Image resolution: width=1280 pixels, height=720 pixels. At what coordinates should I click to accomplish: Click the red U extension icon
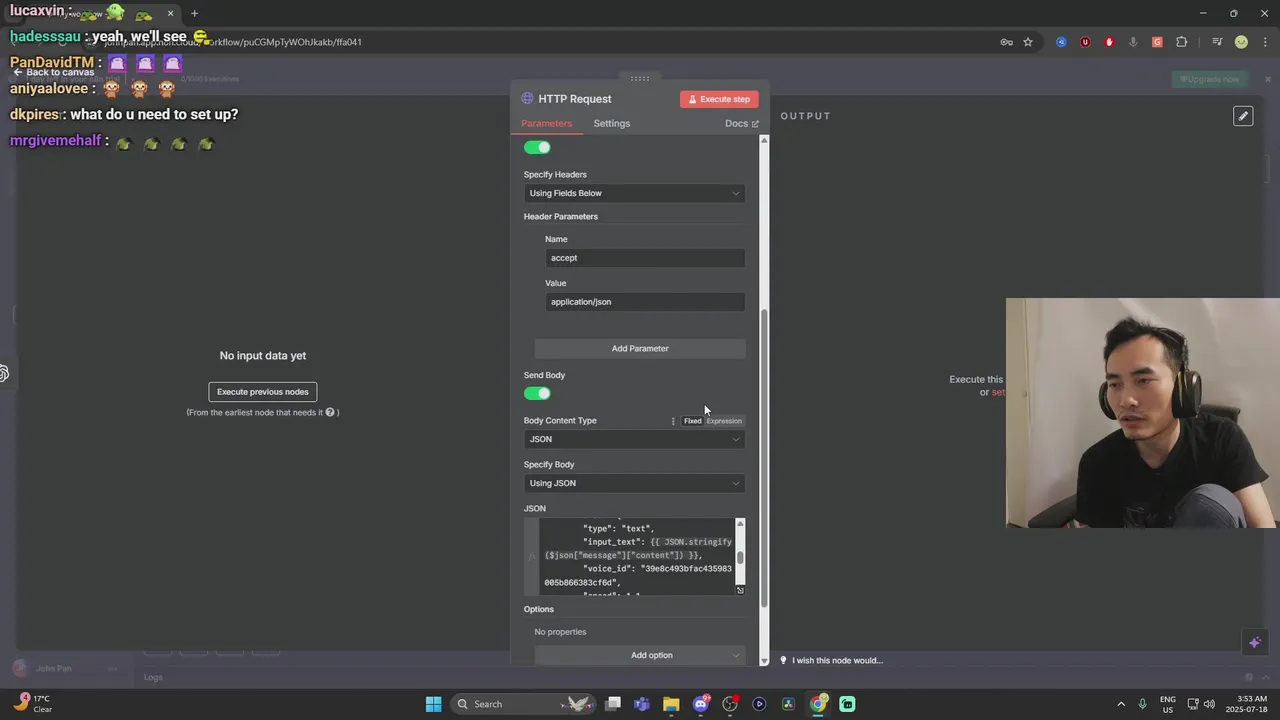(x=1085, y=42)
